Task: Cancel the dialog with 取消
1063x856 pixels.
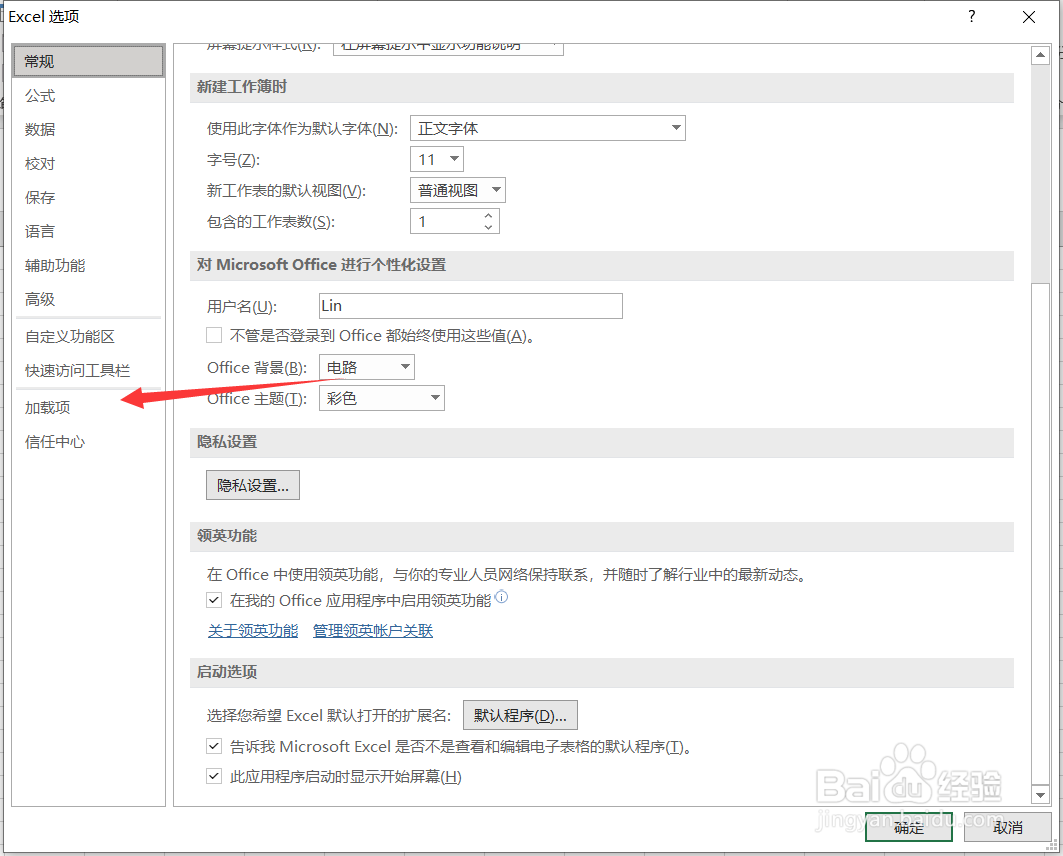Action: tap(1007, 827)
